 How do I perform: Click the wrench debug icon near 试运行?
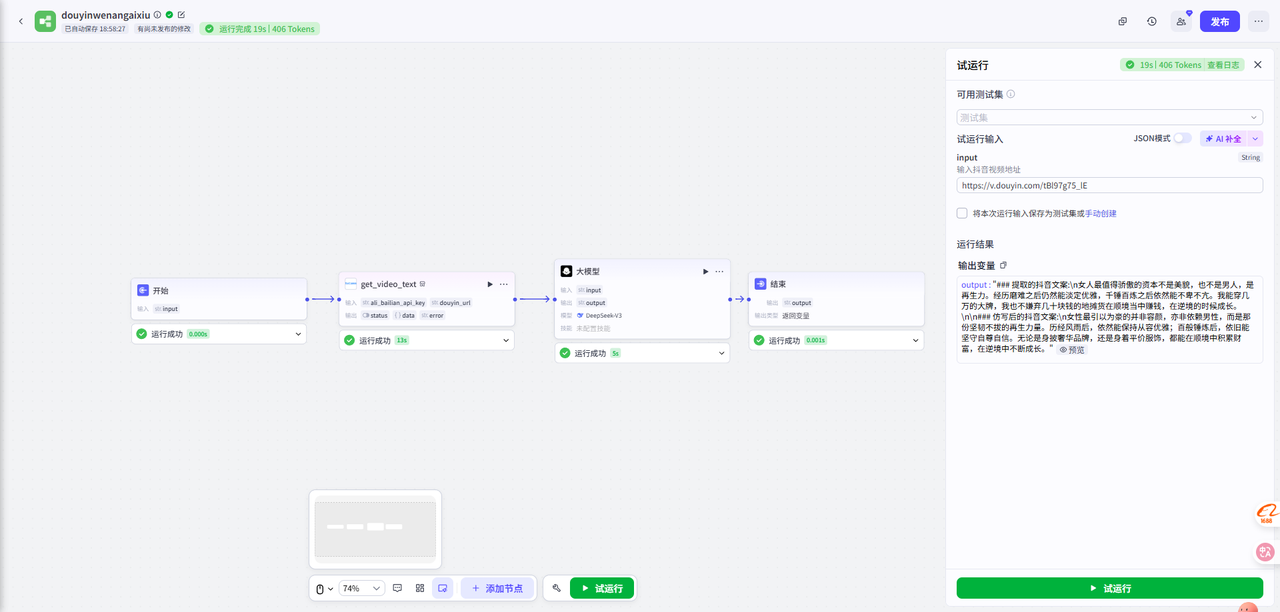pyautogui.click(x=556, y=588)
